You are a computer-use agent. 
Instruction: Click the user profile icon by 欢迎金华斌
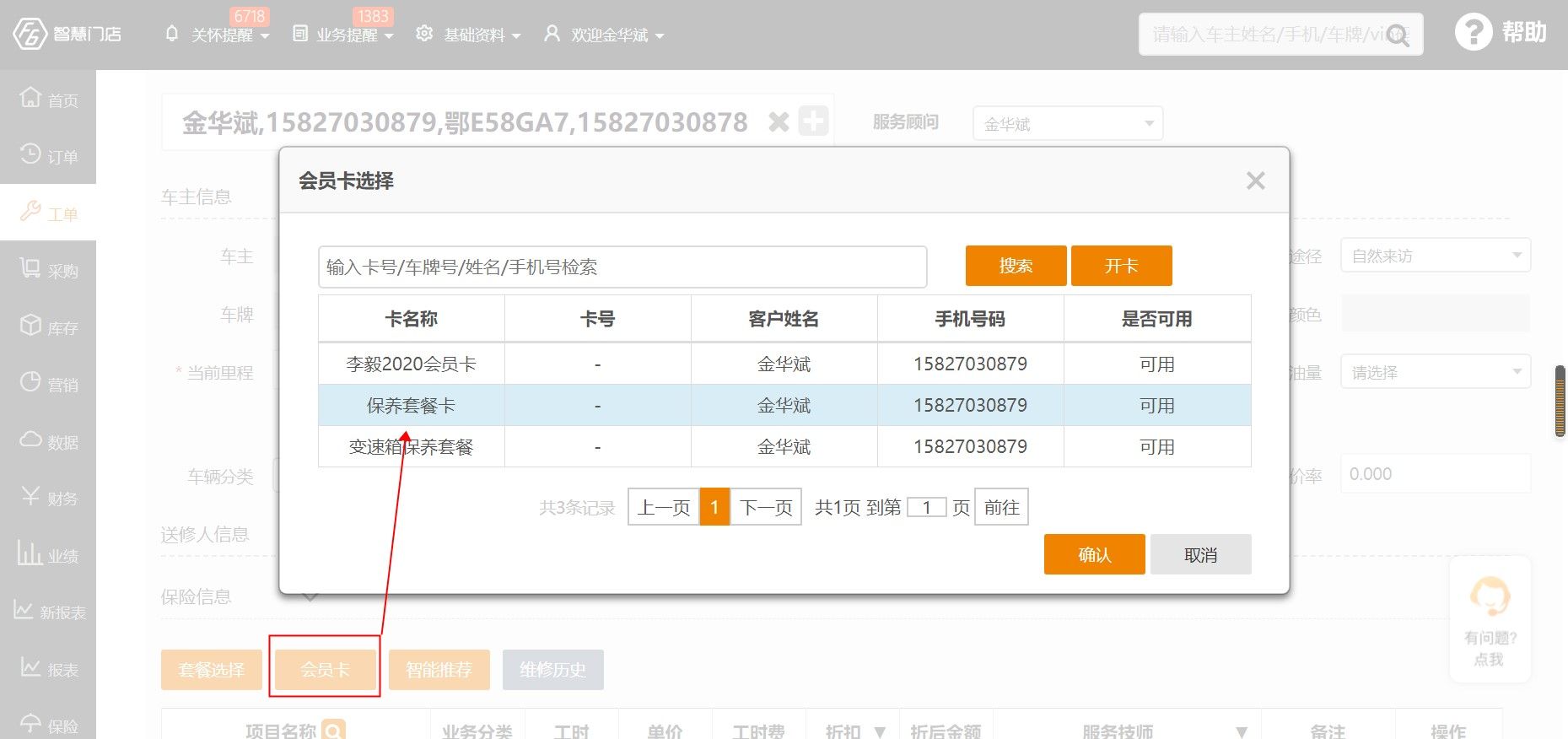pyautogui.click(x=552, y=34)
